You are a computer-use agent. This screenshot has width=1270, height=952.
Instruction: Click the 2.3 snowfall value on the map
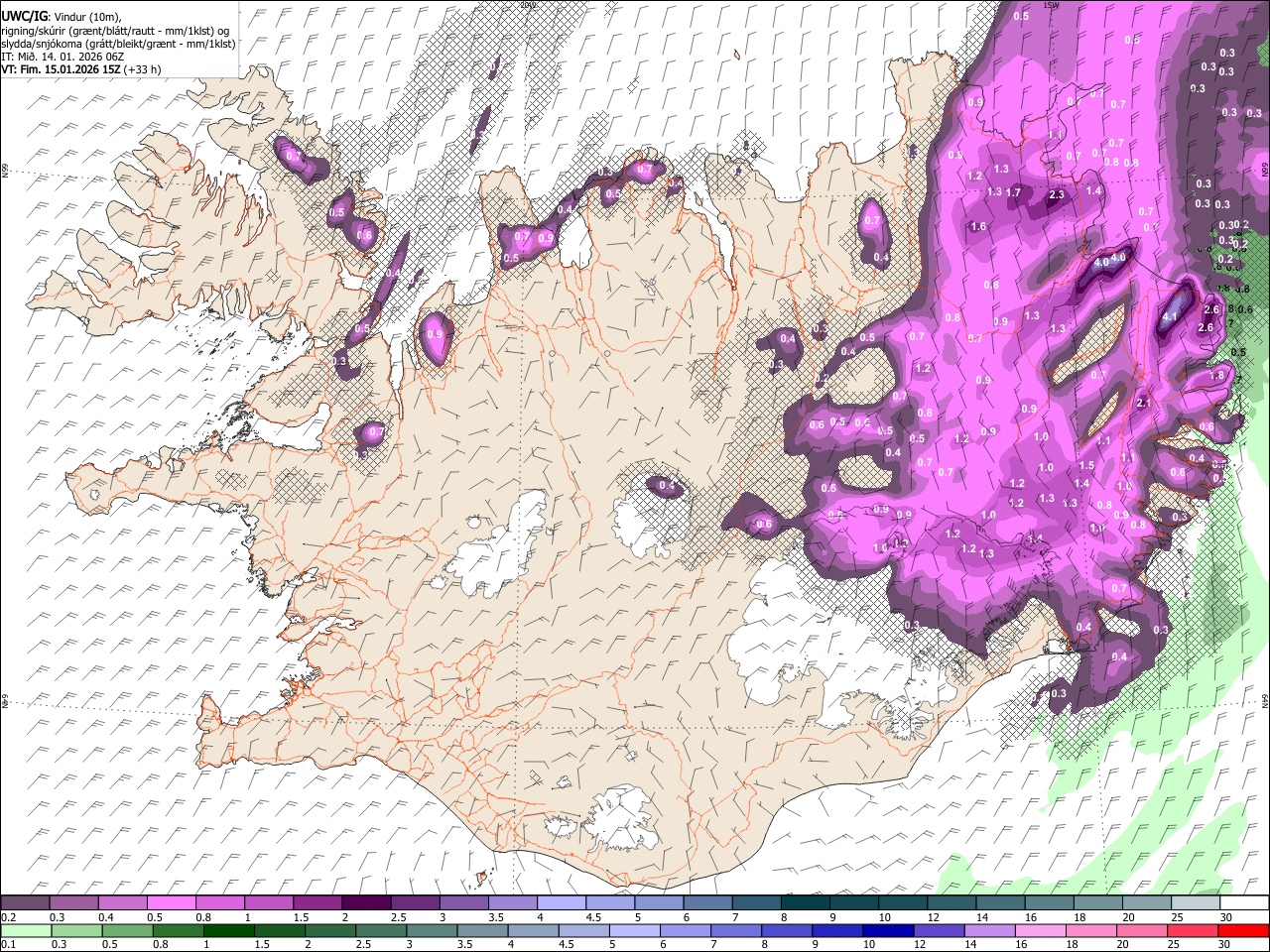point(1056,195)
